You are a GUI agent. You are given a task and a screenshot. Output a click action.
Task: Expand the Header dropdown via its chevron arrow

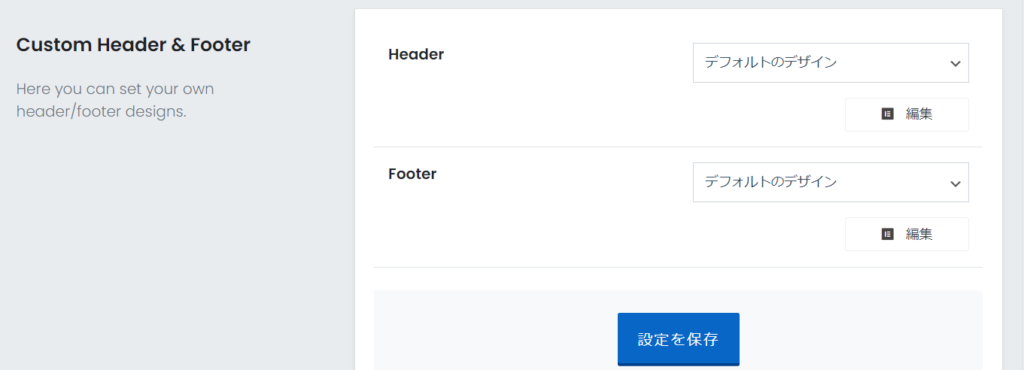(955, 63)
